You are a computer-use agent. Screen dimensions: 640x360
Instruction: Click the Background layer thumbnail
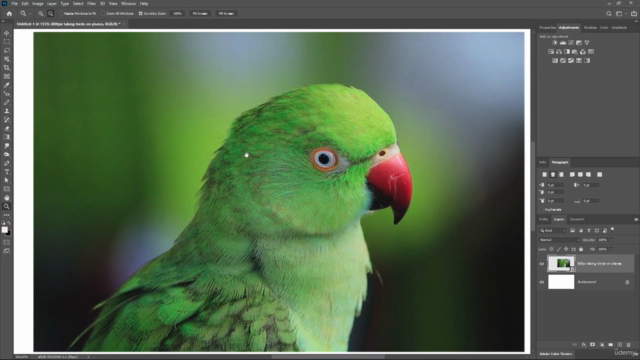561,282
